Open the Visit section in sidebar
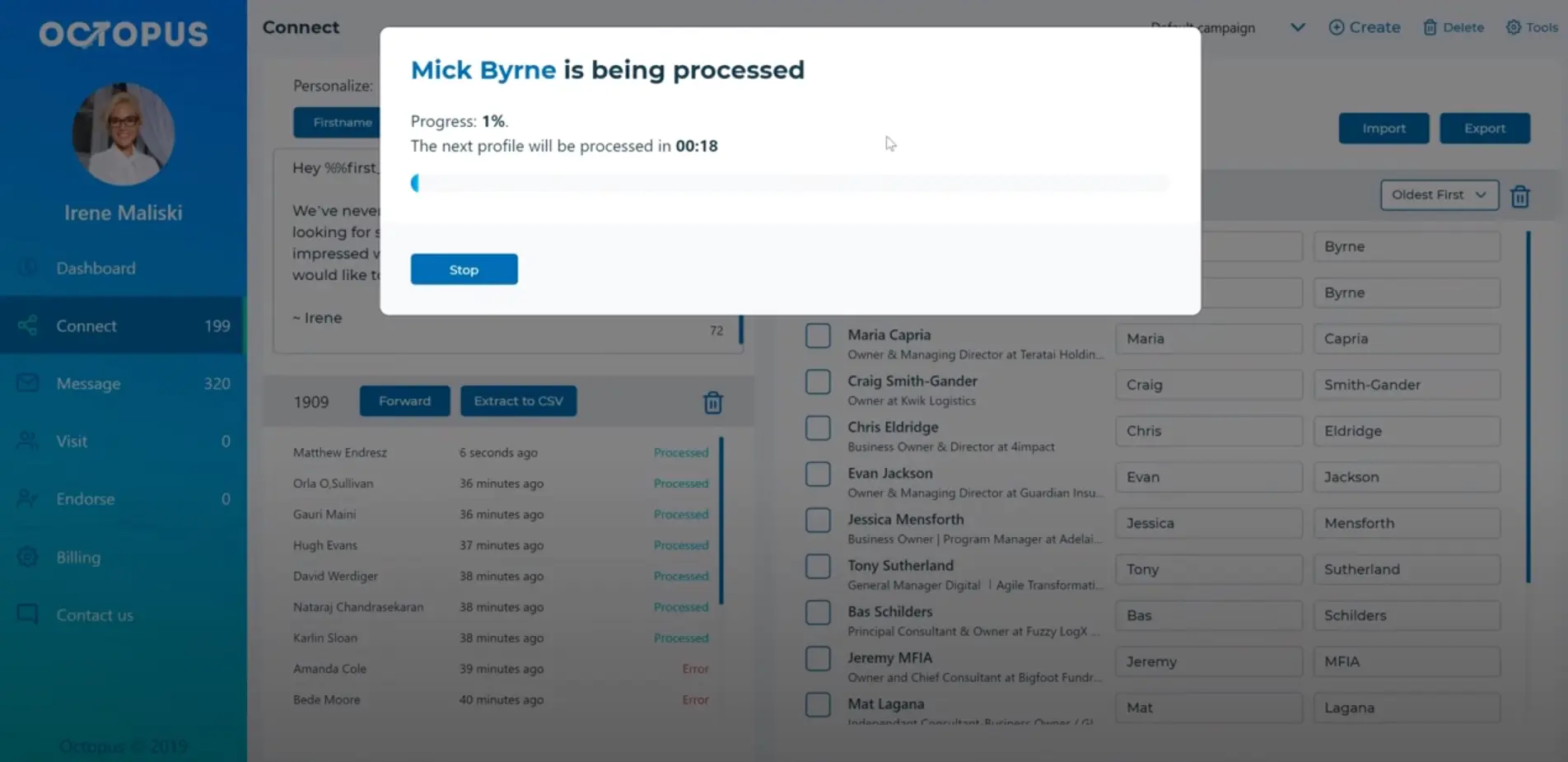The image size is (1568, 762). pyautogui.click(x=72, y=441)
